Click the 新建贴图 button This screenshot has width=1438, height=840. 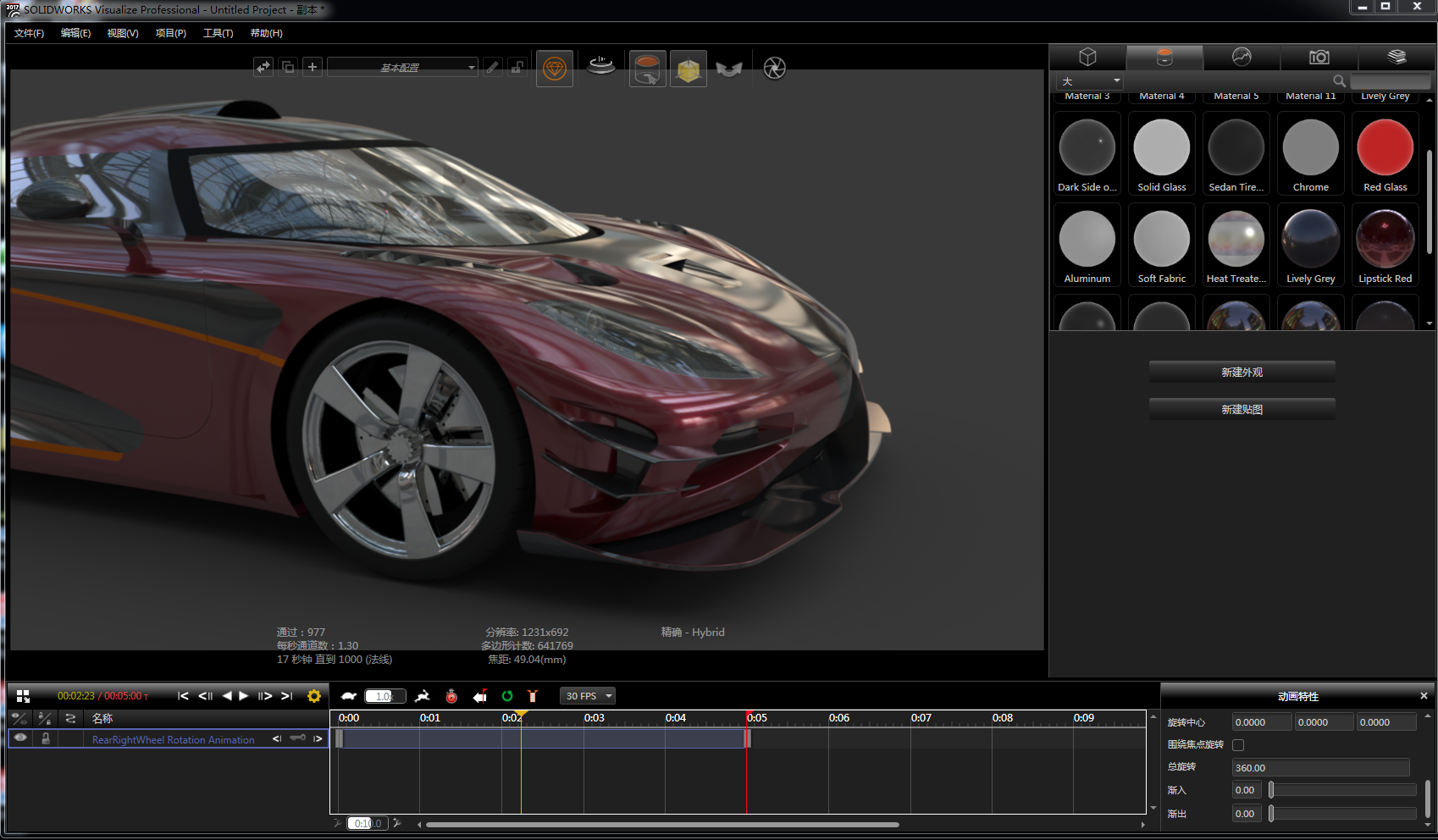(x=1242, y=409)
